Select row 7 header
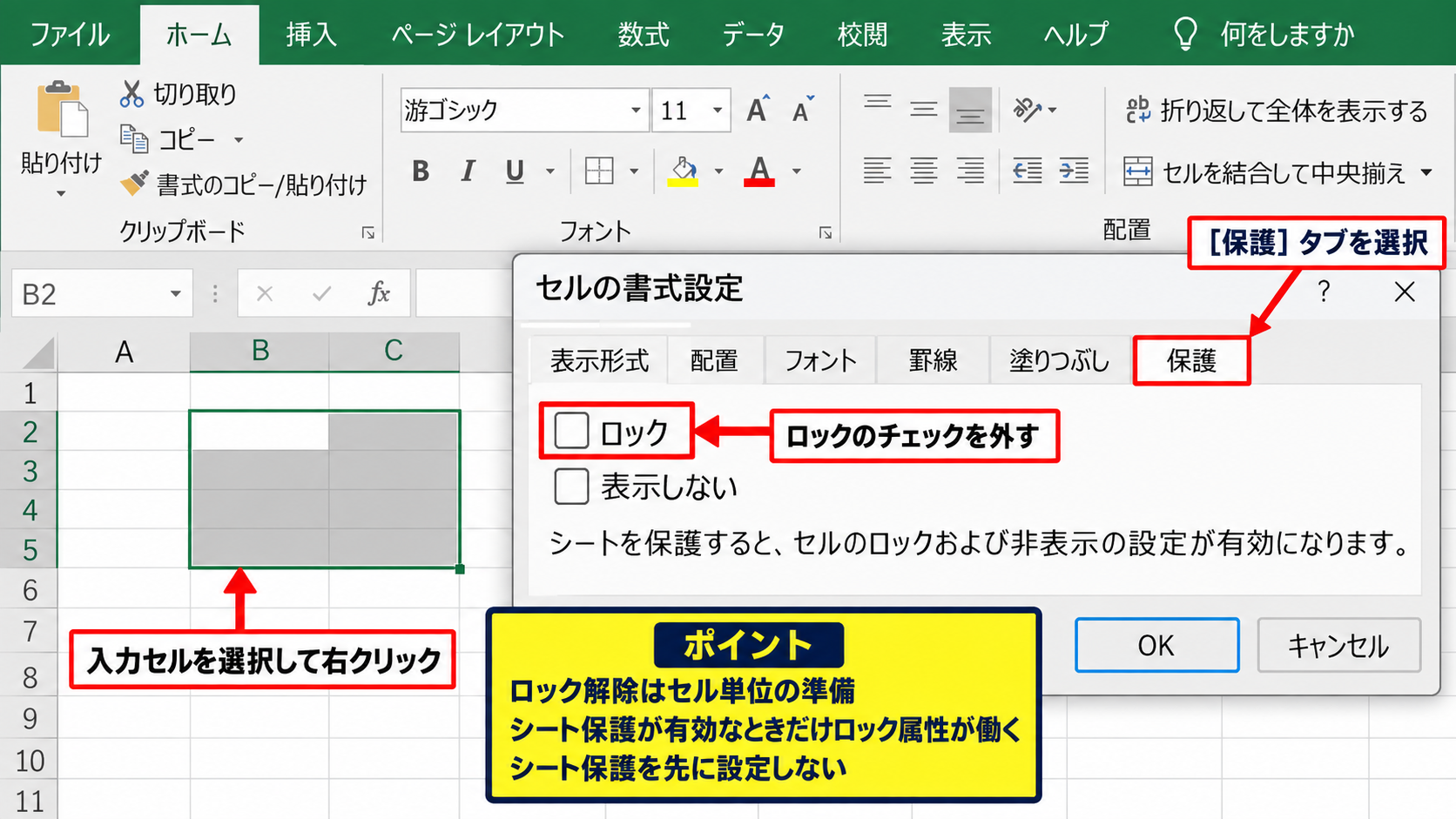1456x819 pixels. [29, 630]
